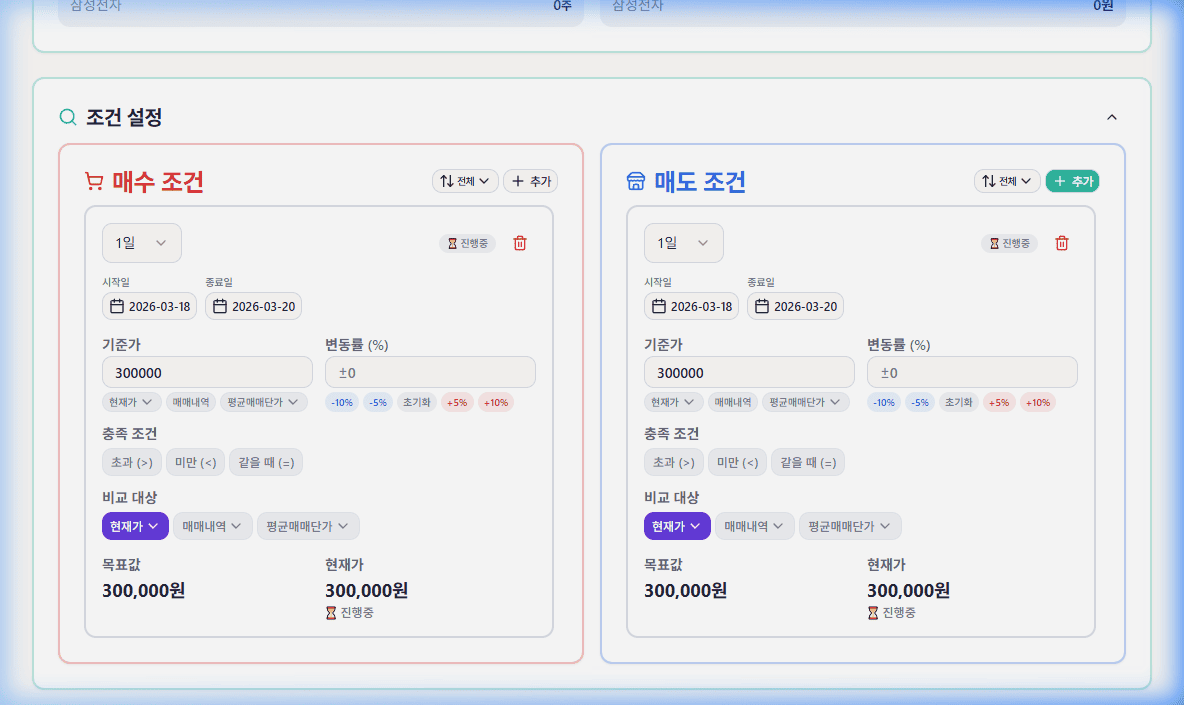This screenshot has height=705, width=1184.
Task: Click the magnifier icon beside the 조건 설정 header
Action: coord(67,116)
